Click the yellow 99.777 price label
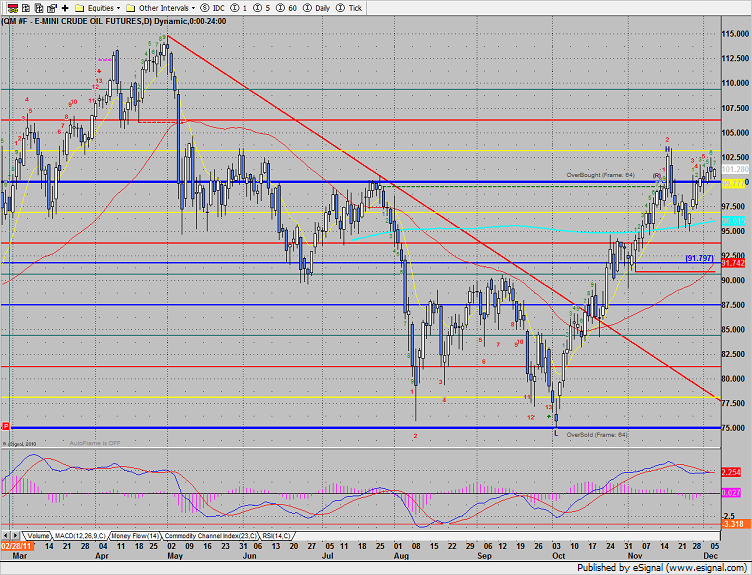This screenshot has width=752, height=575. [x=733, y=184]
